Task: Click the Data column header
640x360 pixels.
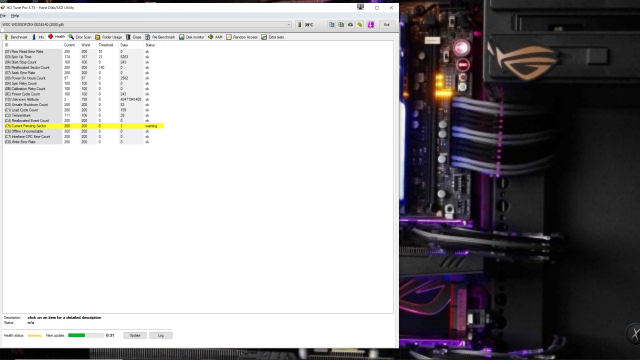Action: click(x=131, y=45)
